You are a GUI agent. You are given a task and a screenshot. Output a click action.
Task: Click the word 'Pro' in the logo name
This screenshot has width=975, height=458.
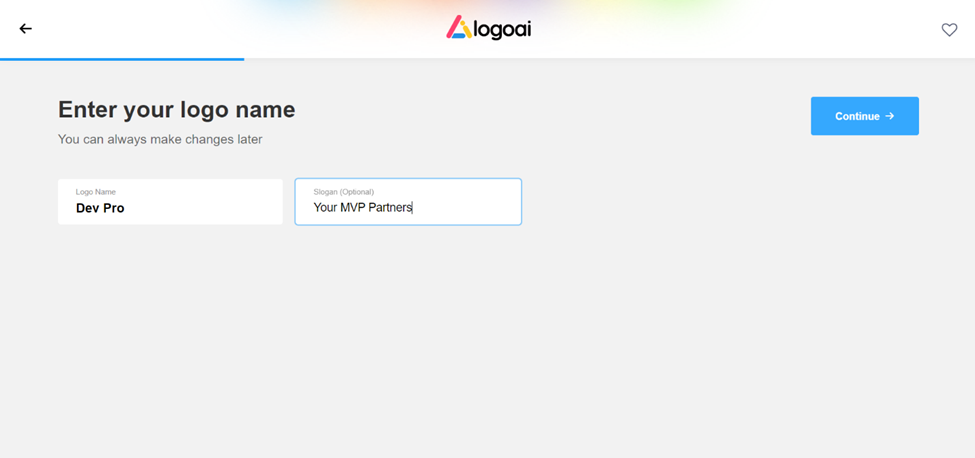coord(114,208)
